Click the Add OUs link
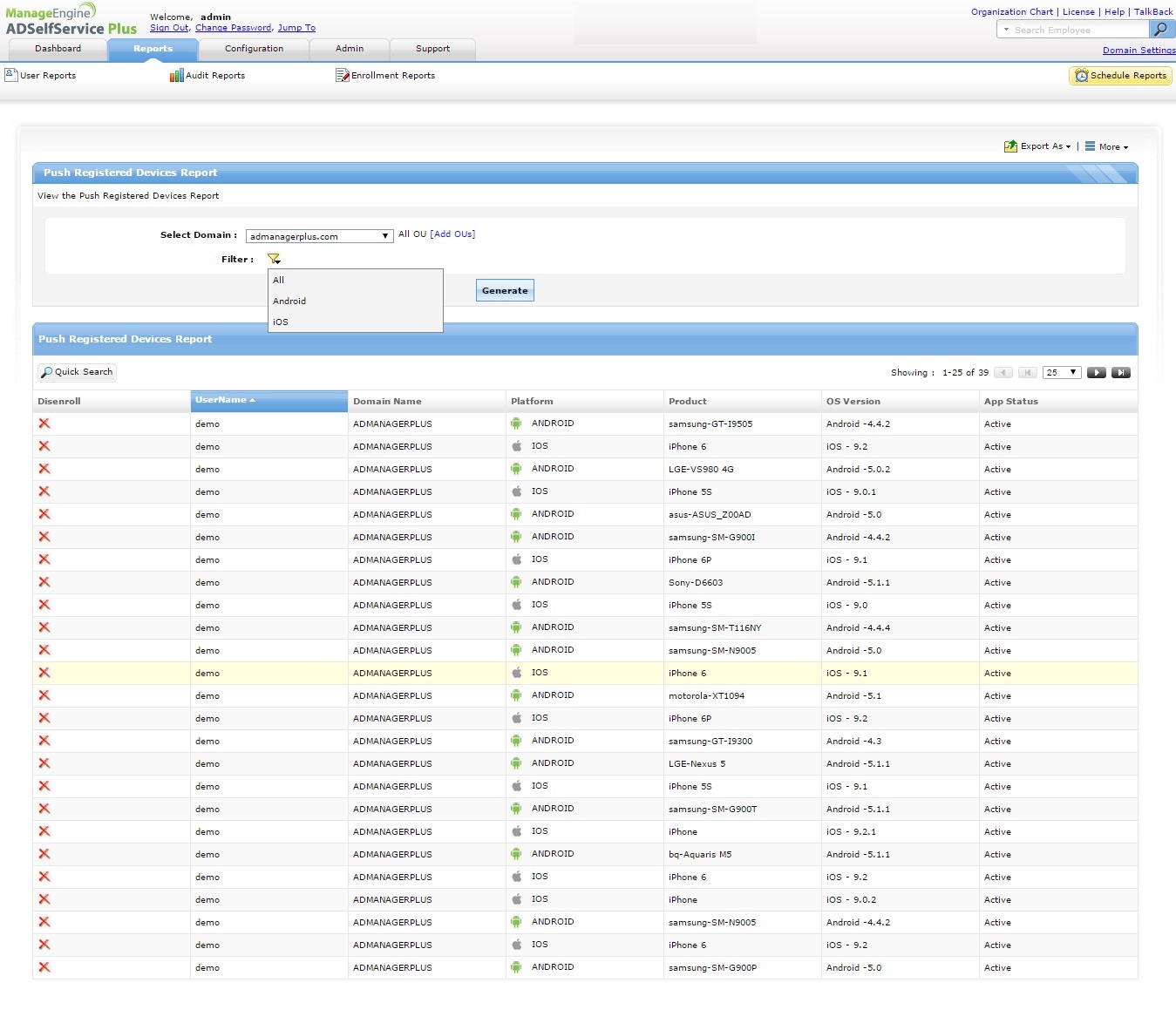 pos(452,234)
